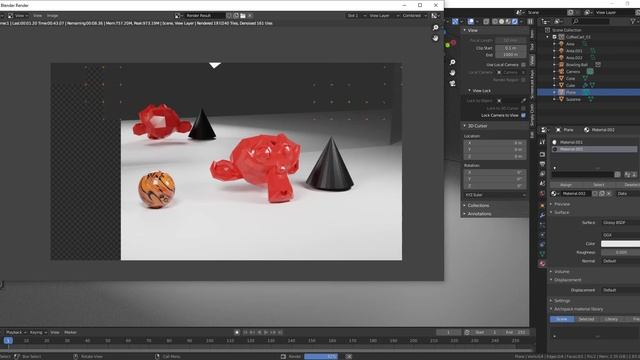Click the Roughness slider field
The height and width of the screenshot is (360, 640).
point(620,252)
